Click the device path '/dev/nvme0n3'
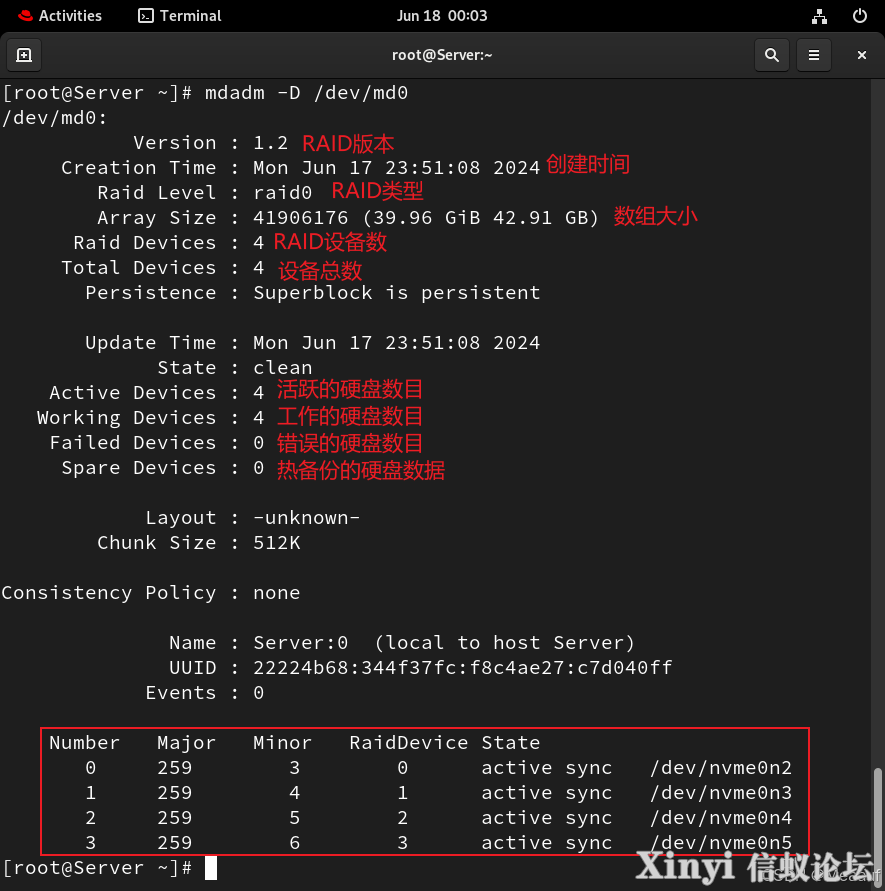Screen dimensions: 885x891 [x=721, y=793]
